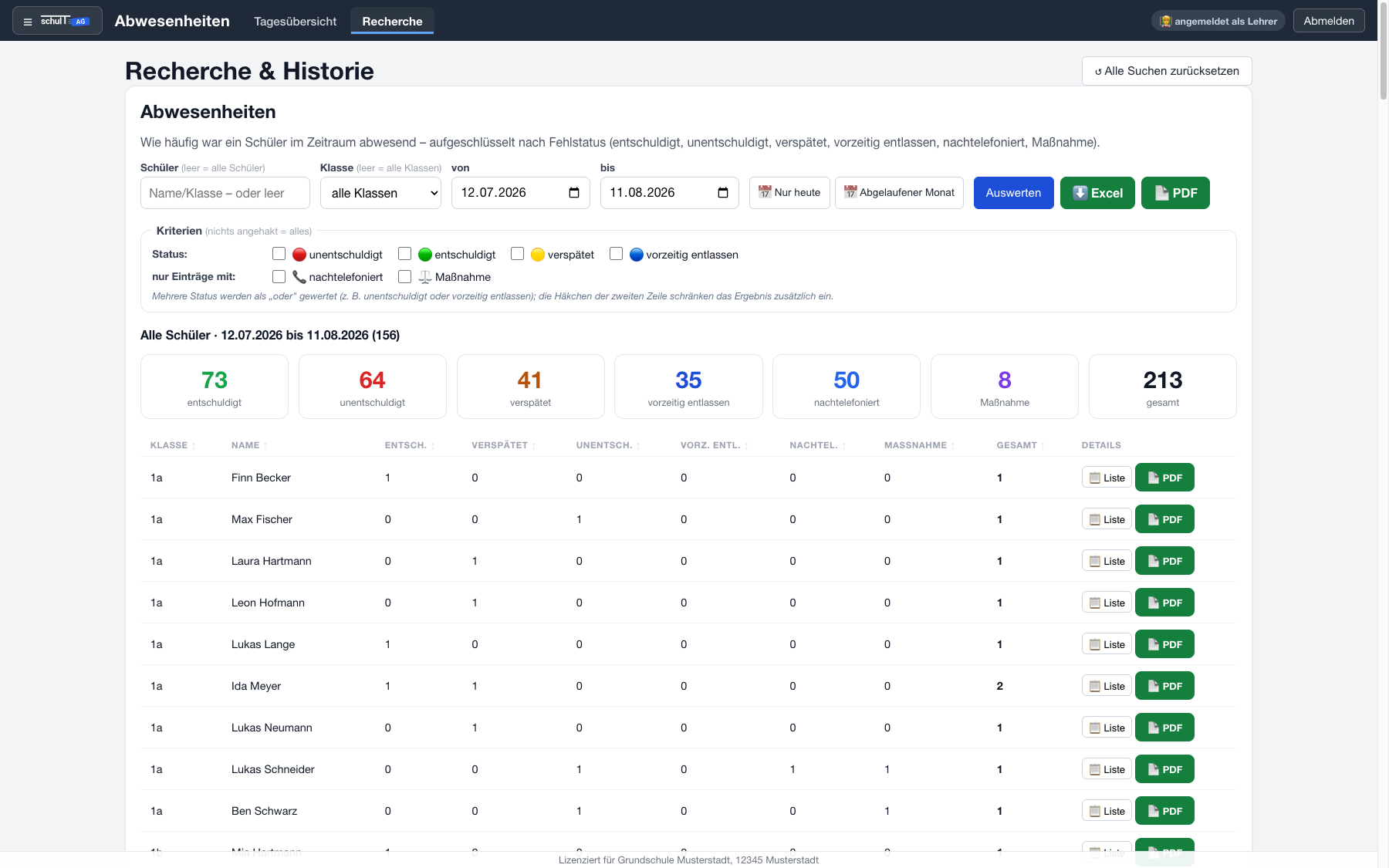Click the Nur heute calendar shortcut
Image resolution: width=1389 pixels, height=868 pixels.
789,193
